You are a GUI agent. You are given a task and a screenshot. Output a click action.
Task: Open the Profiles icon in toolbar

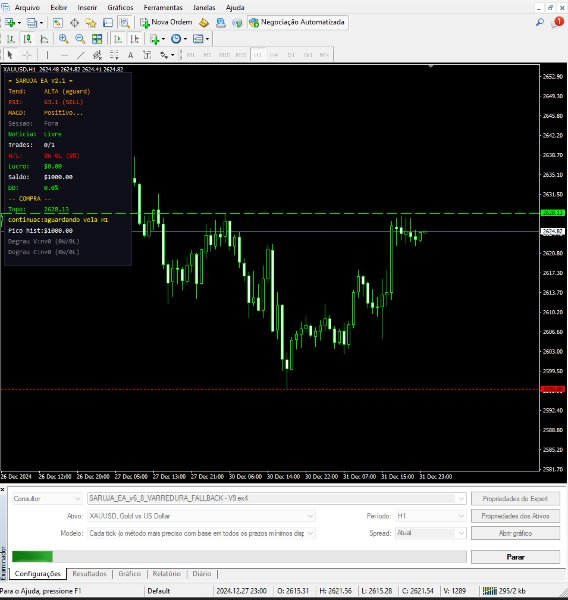pyautogui.click(x=31, y=23)
